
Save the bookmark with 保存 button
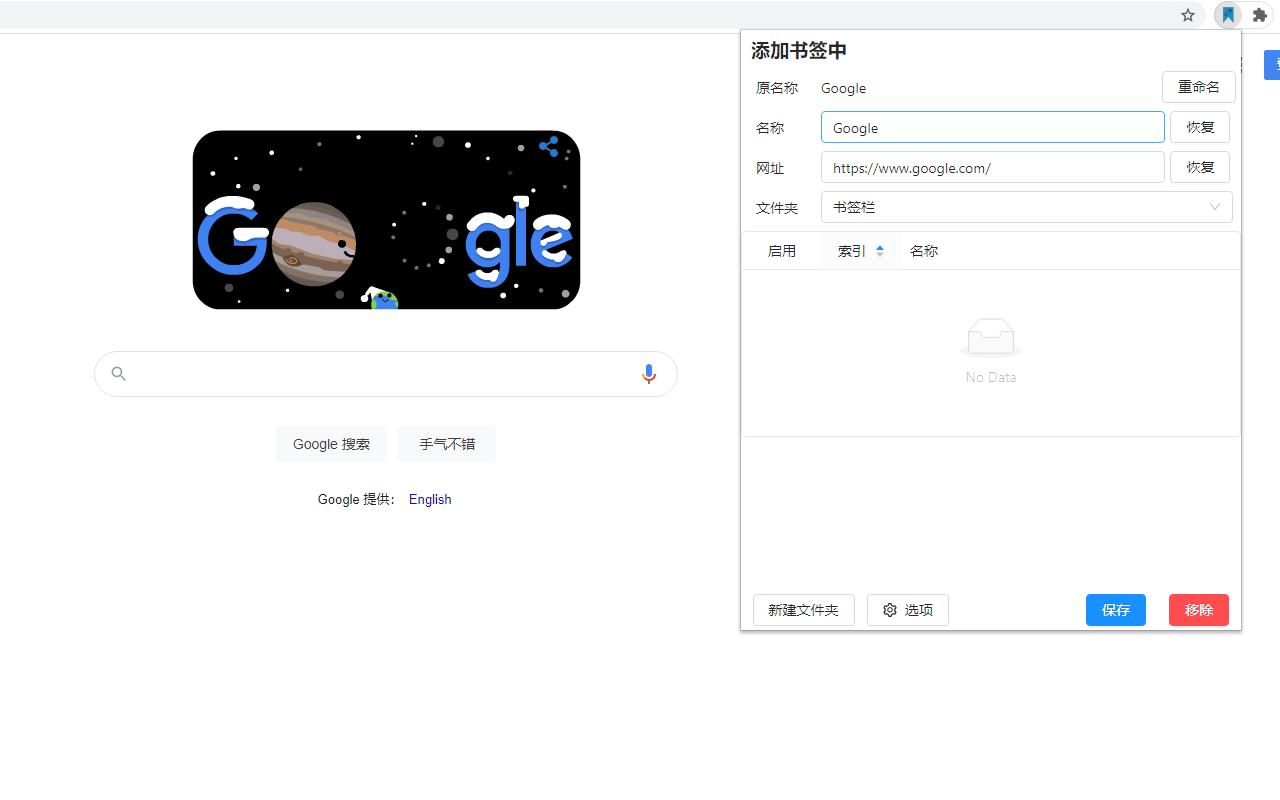point(1116,610)
